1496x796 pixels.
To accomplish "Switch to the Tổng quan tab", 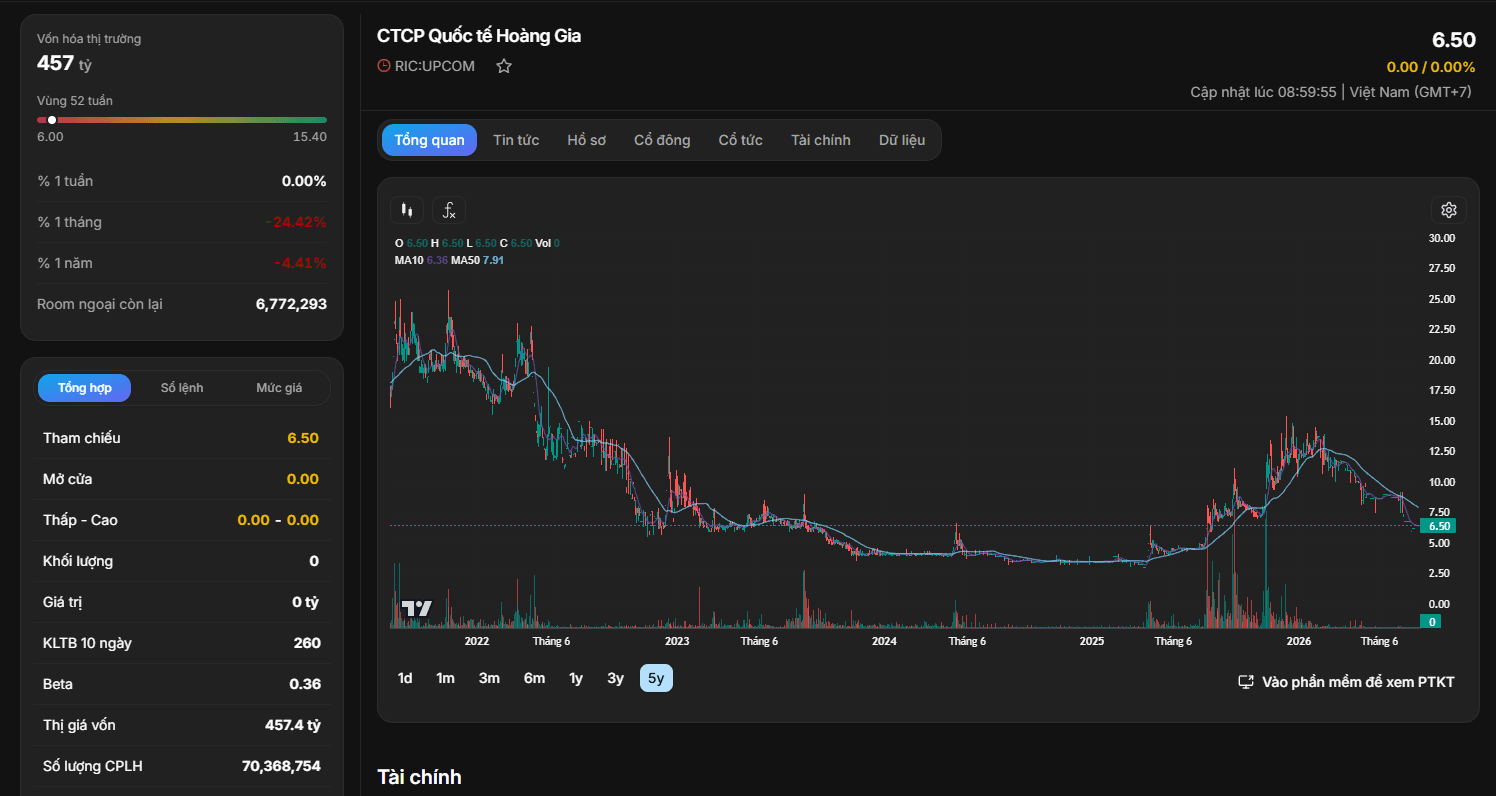I will (430, 140).
